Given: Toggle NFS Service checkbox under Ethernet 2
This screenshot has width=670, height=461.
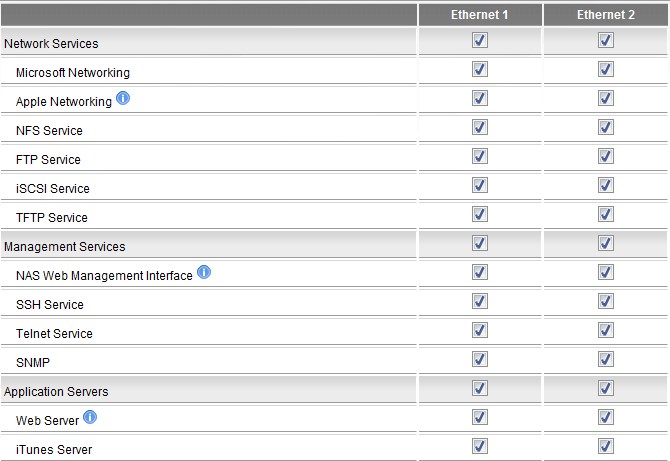Looking at the screenshot, I should (x=605, y=127).
